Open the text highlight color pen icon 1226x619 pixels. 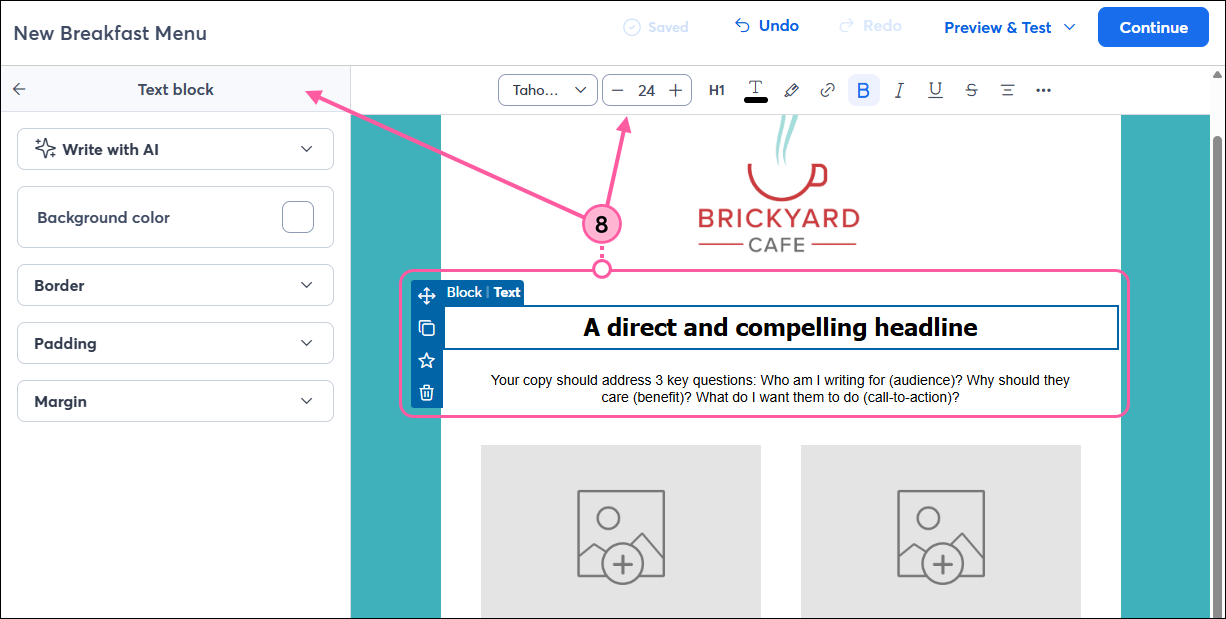[x=791, y=90]
